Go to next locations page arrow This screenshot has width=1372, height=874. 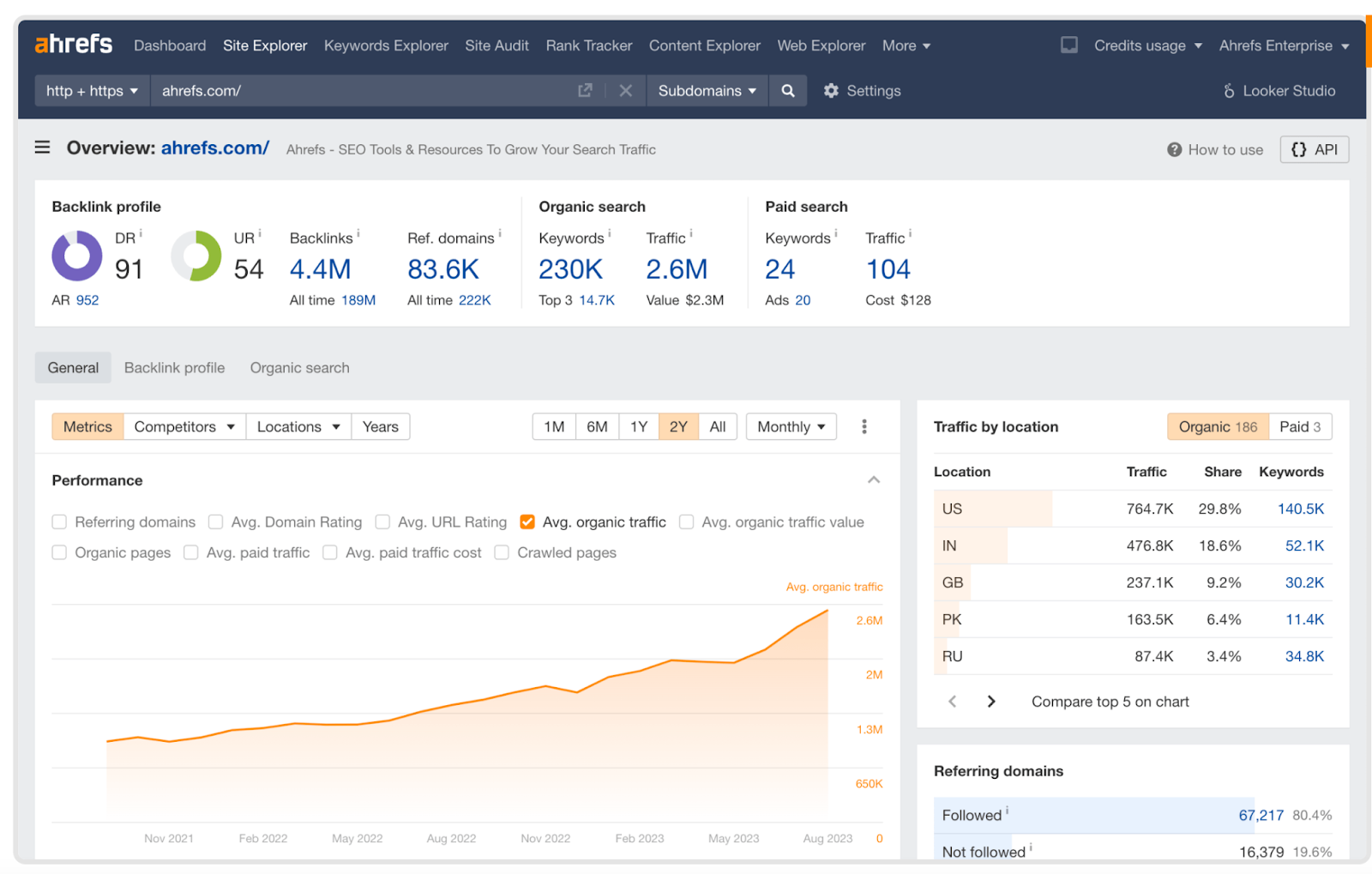click(x=991, y=702)
